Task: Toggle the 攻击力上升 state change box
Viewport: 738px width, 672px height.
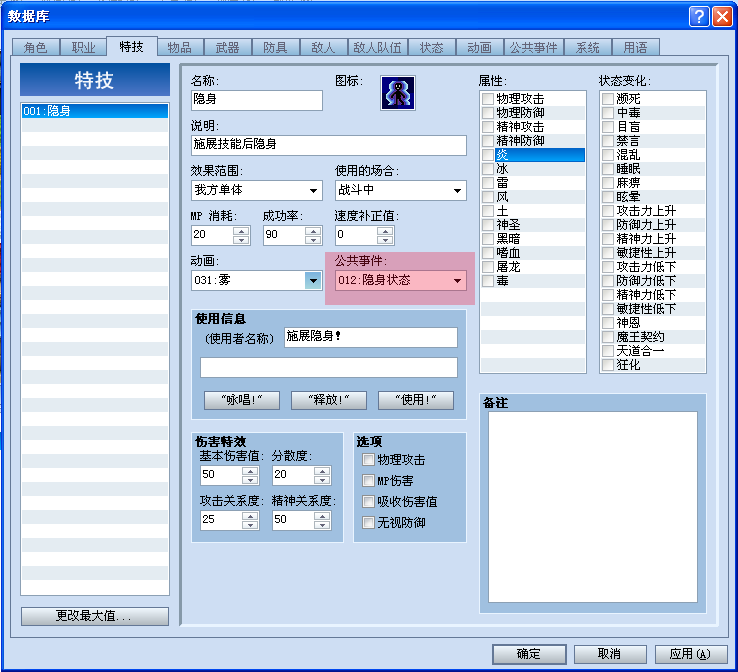Action: pyautogui.click(x=608, y=211)
